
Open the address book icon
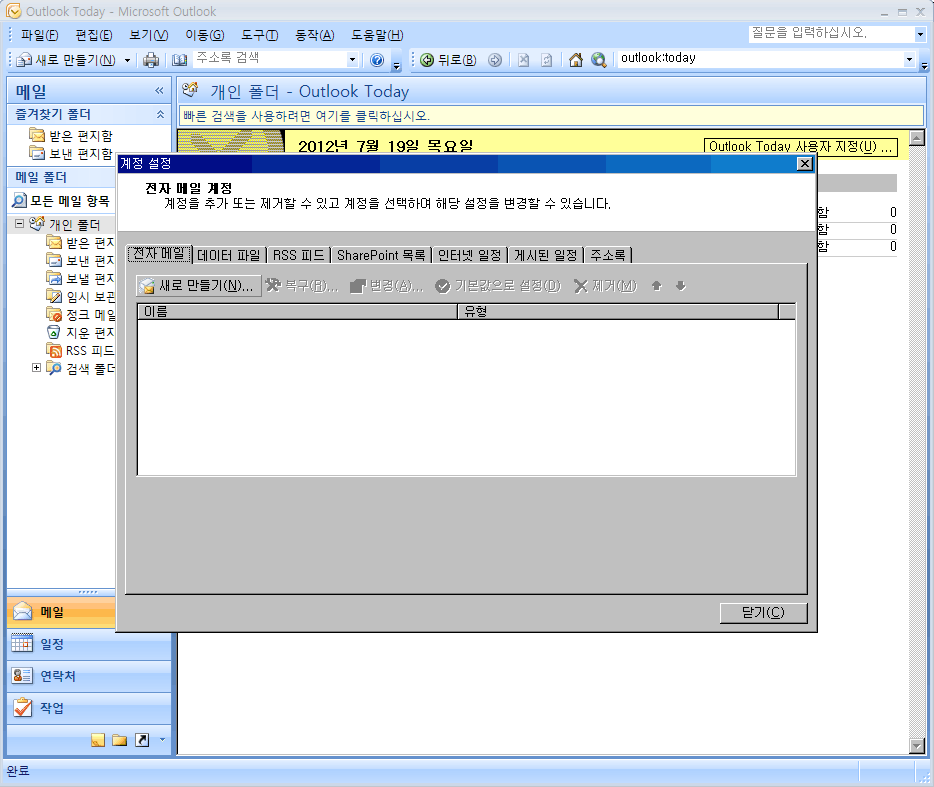[x=179, y=60]
